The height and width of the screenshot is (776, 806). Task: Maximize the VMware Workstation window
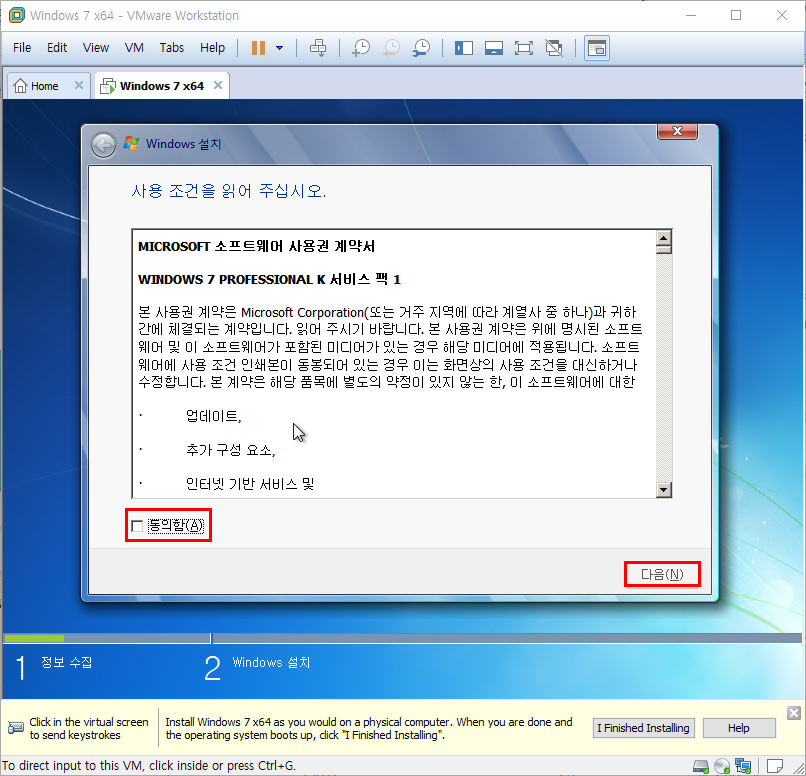point(736,15)
